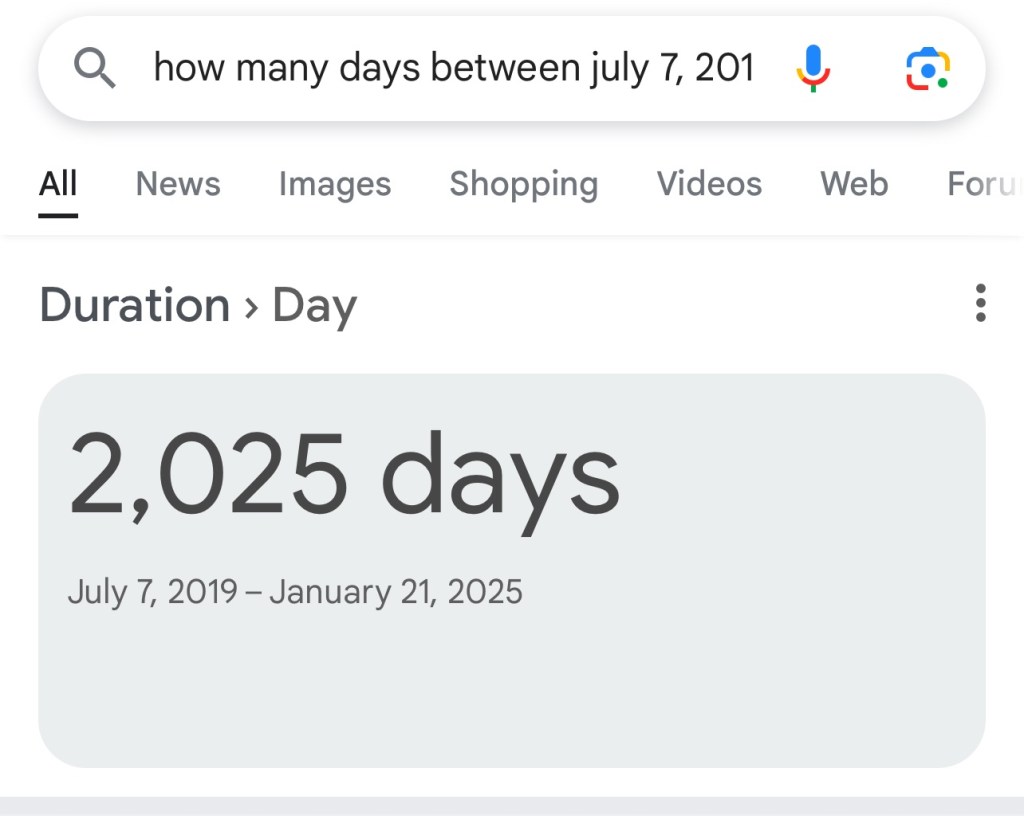Select the All tab

tap(58, 184)
